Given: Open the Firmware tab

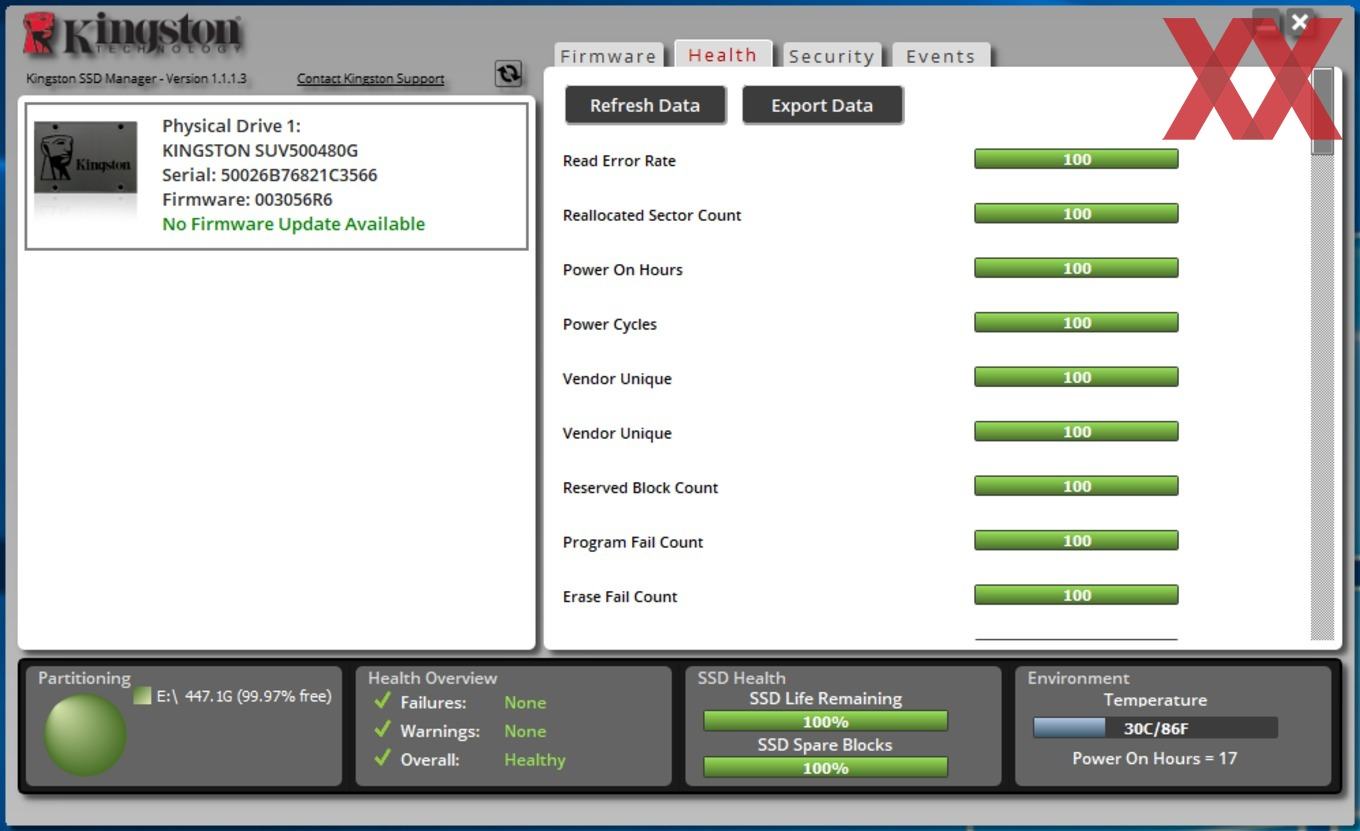Looking at the screenshot, I should tap(608, 56).
